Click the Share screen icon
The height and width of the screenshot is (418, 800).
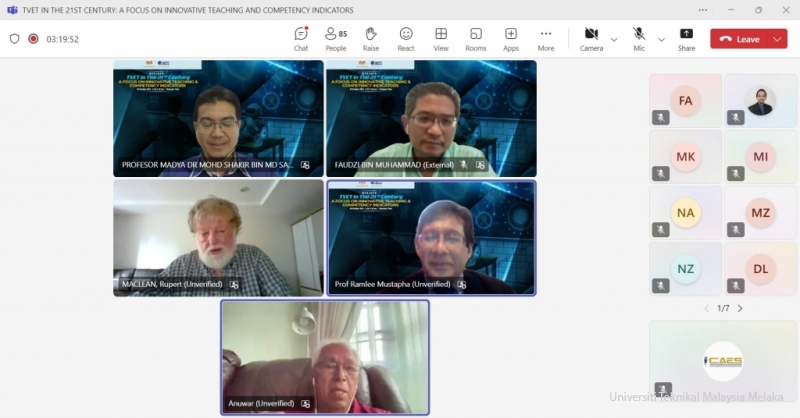(x=686, y=38)
